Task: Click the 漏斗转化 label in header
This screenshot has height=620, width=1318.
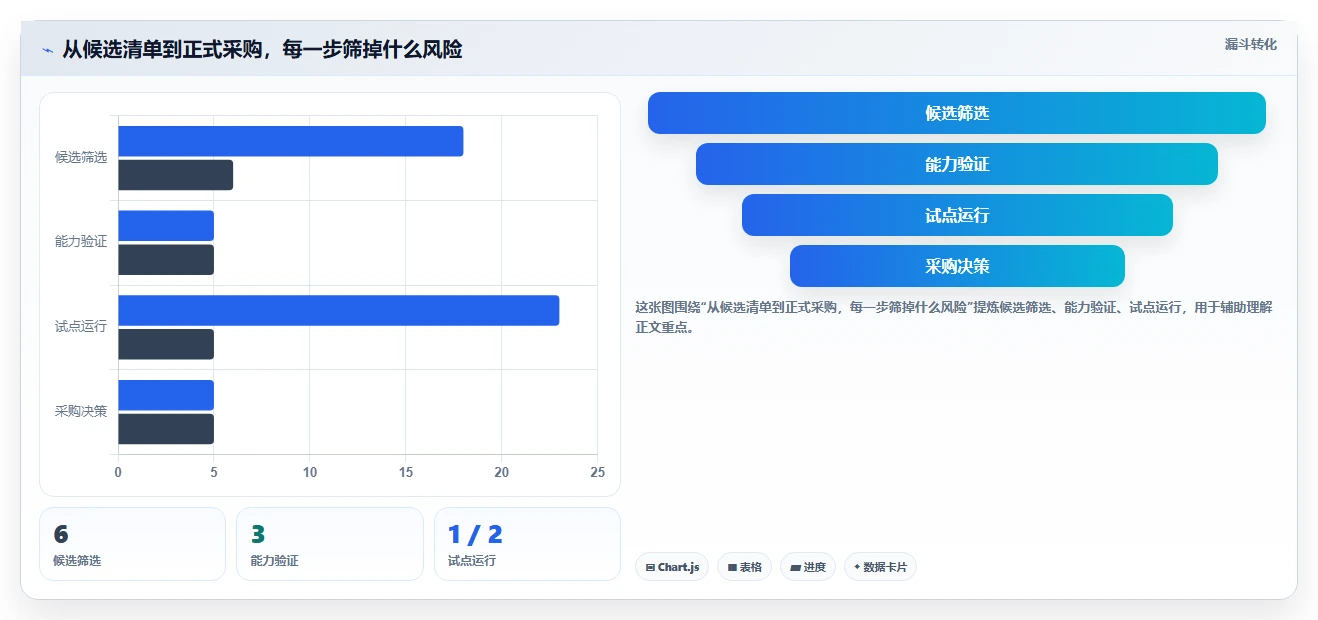Action: [x=1251, y=44]
